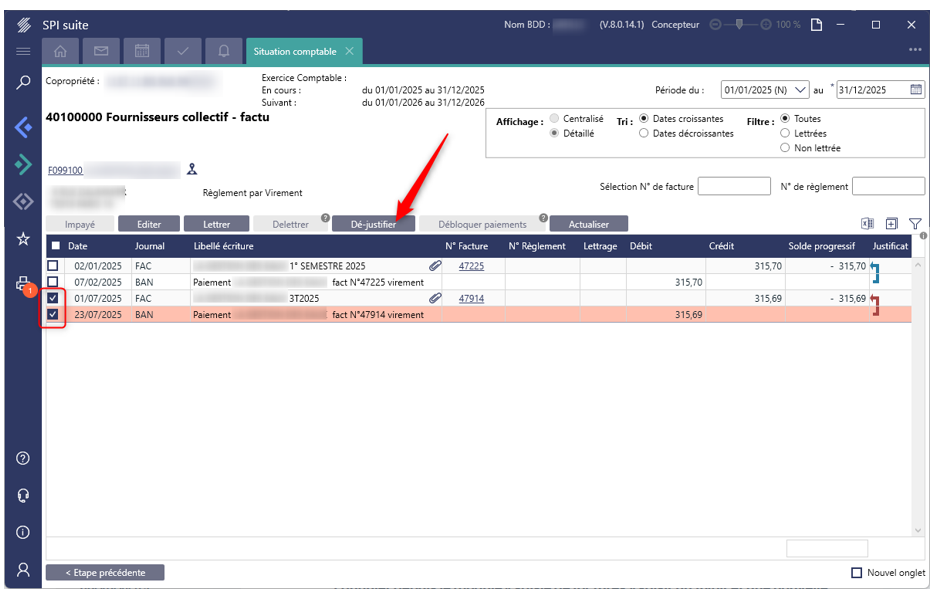This screenshot has width=942, height=592.
Task: Click the printer icon with notification badge
Action: tap(23, 284)
